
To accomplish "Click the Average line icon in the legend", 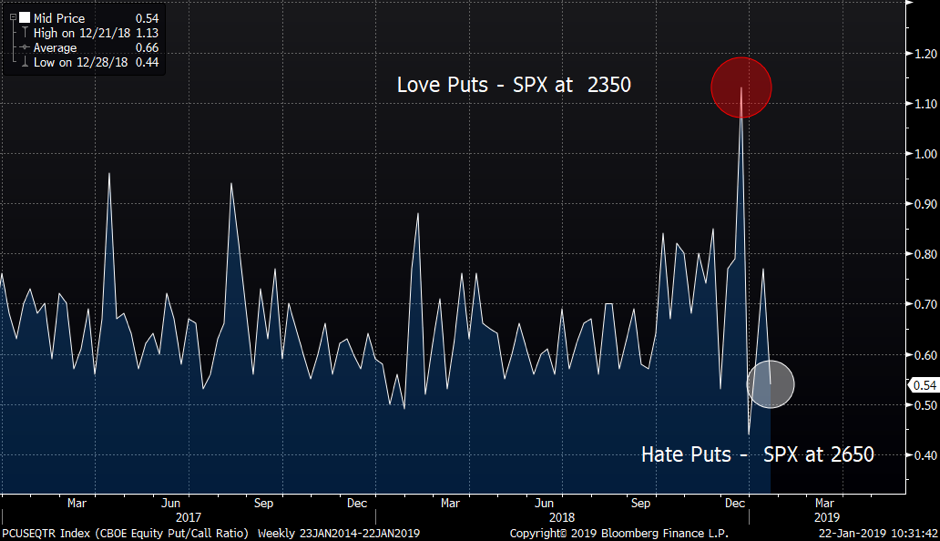I will [25, 47].
